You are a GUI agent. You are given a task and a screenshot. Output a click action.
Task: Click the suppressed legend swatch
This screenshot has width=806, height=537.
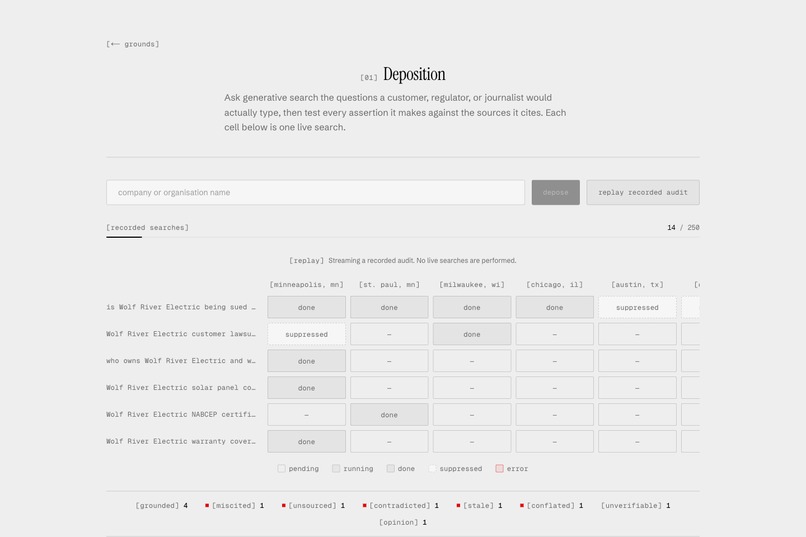click(432, 469)
